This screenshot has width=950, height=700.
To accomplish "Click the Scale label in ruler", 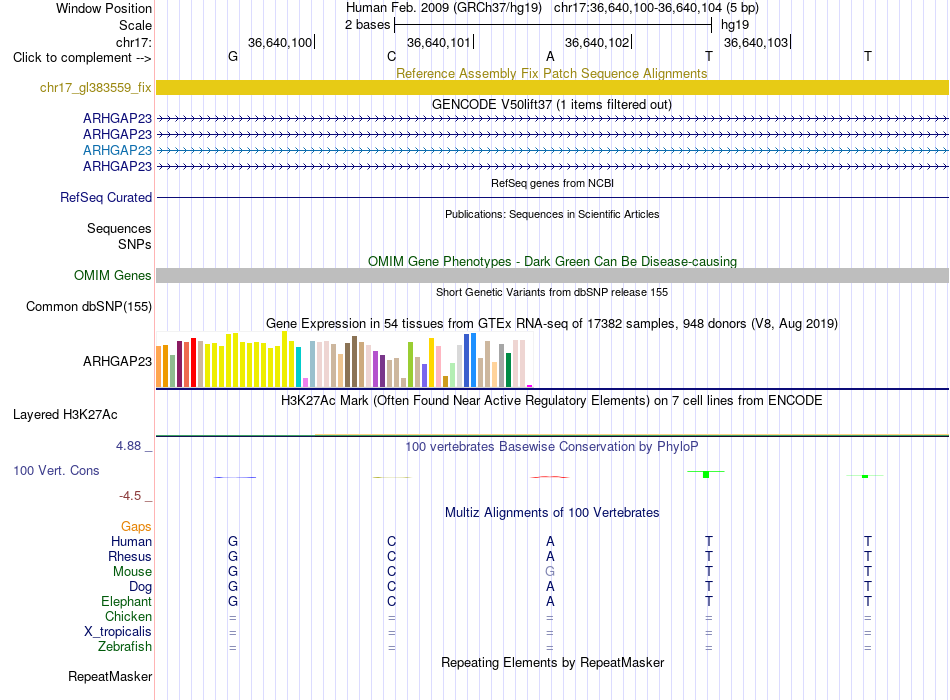I will click(x=135, y=25).
